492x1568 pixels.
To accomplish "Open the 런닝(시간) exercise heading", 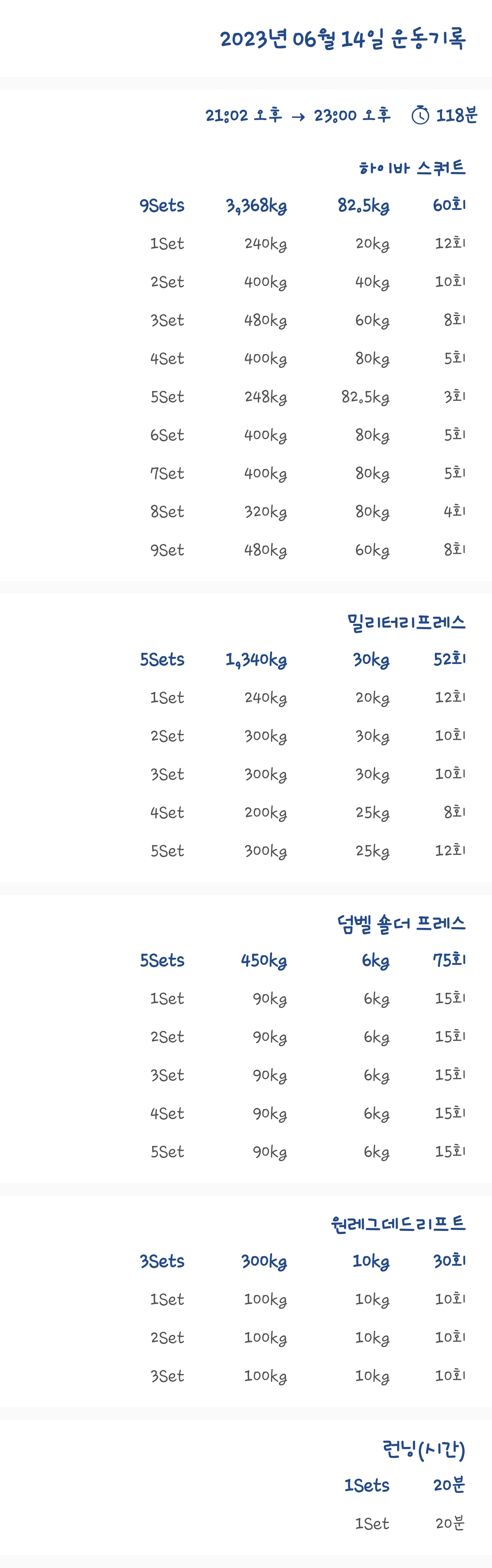I will pos(423,1449).
